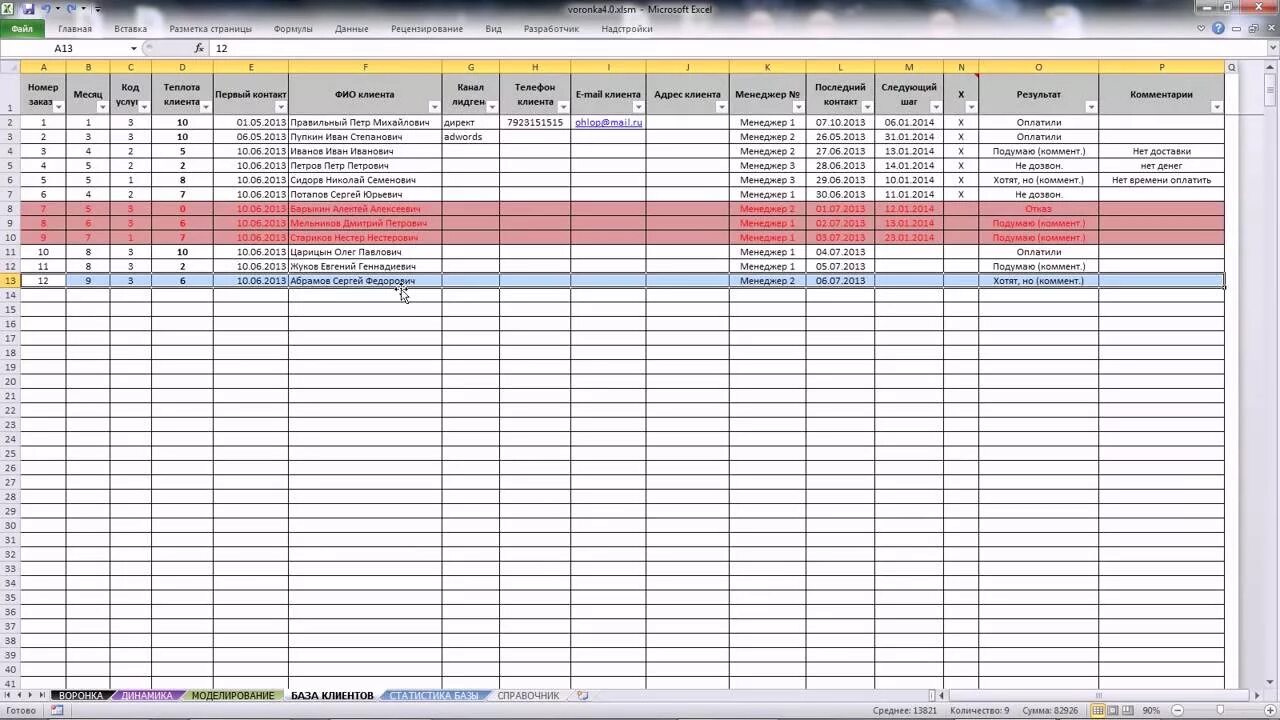Open filter dropdown for Результат column
The width and height of the screenshot is (1280, 720).
1091,107
